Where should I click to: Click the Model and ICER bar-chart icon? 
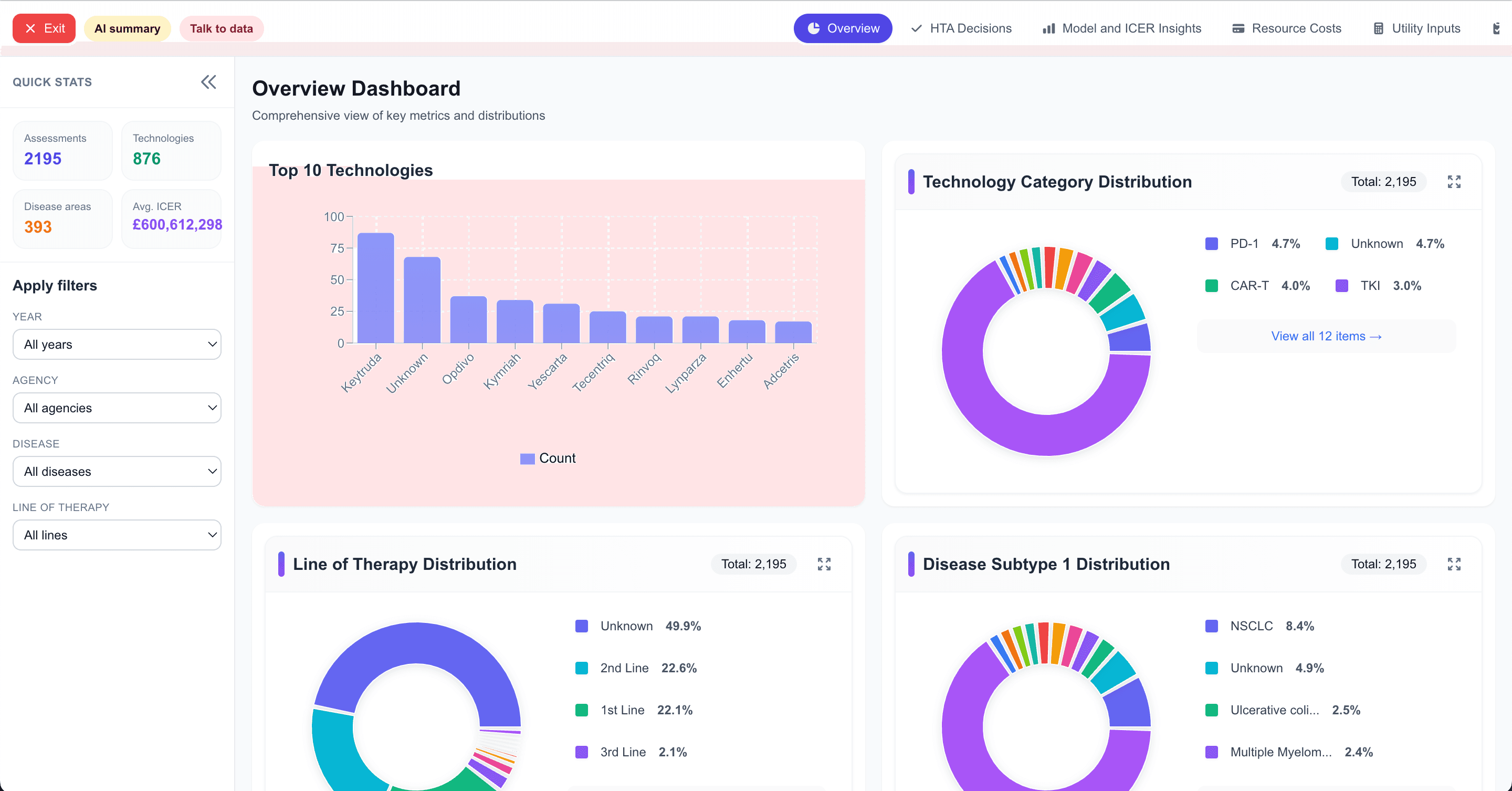(x=1048, y=28)
